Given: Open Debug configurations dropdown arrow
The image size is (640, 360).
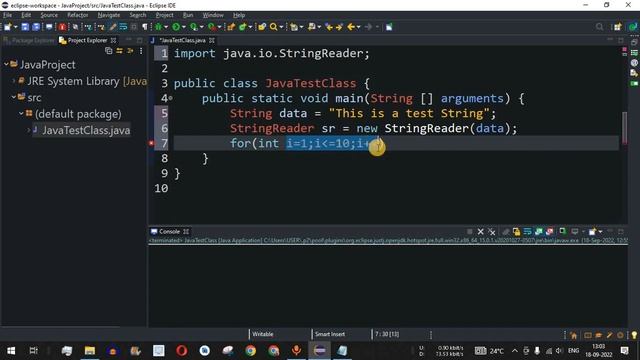Looking at the screenshot, I should pyautogui.click(x=166, y=27).
